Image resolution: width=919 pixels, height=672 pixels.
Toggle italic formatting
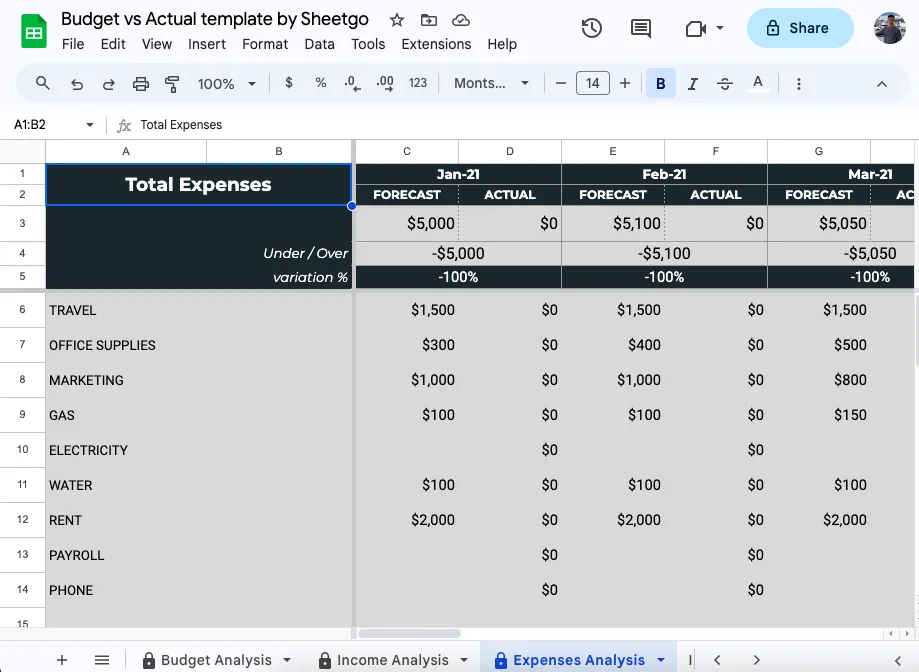pos(692,84)
